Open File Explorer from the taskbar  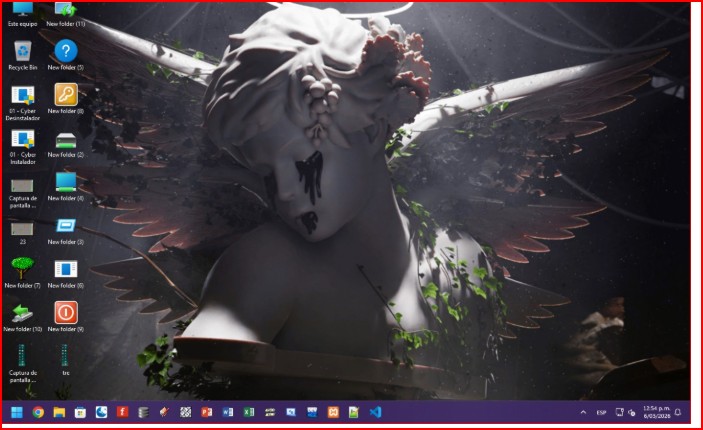tap(59, 412)
